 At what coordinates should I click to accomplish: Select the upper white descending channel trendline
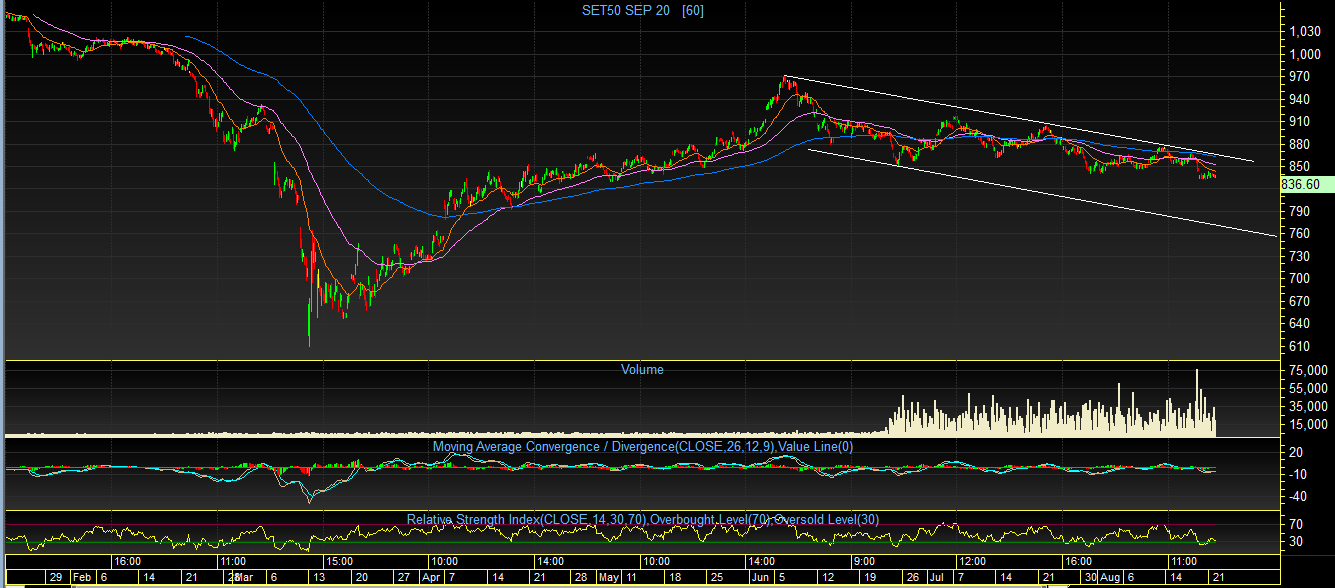point(1018,118)
